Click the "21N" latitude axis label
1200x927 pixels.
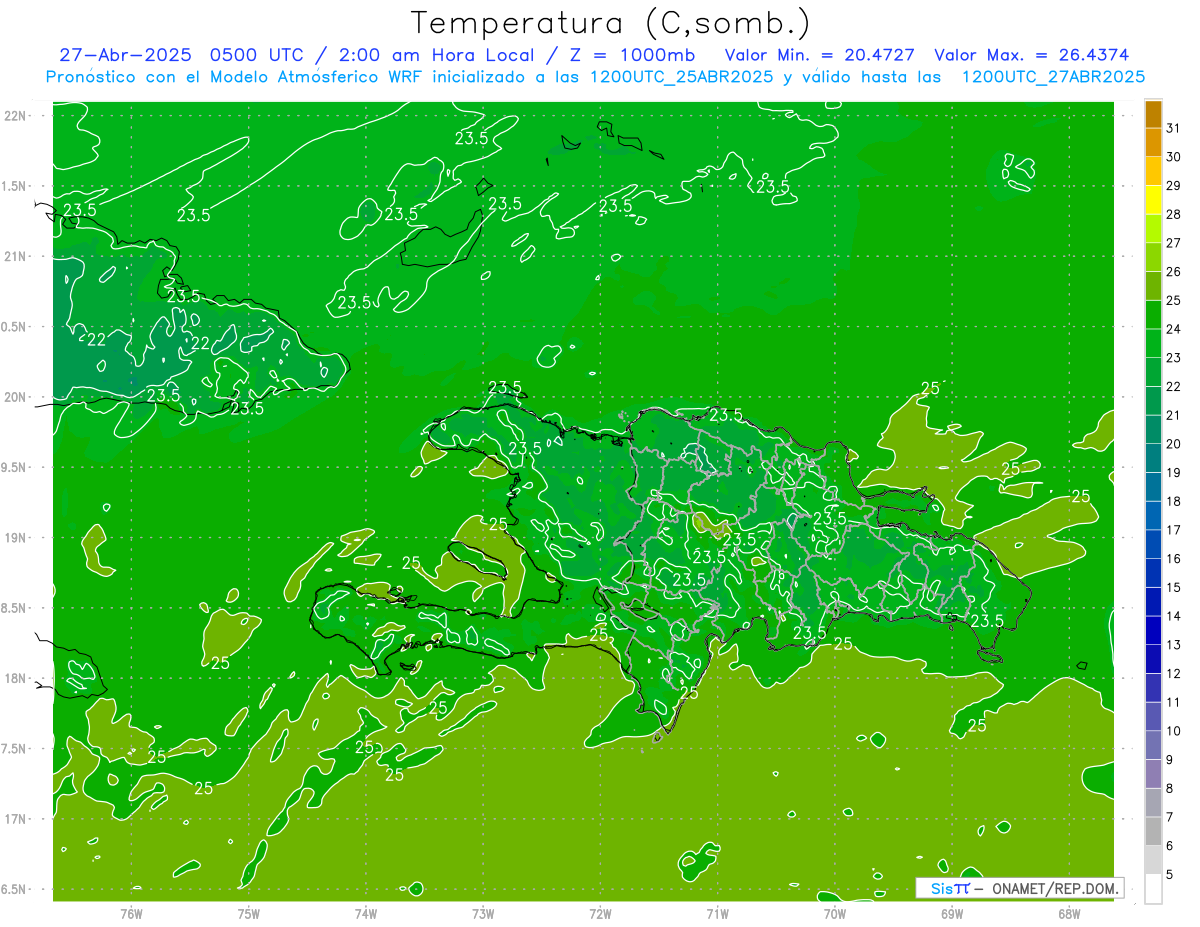[x=16, y=257]
